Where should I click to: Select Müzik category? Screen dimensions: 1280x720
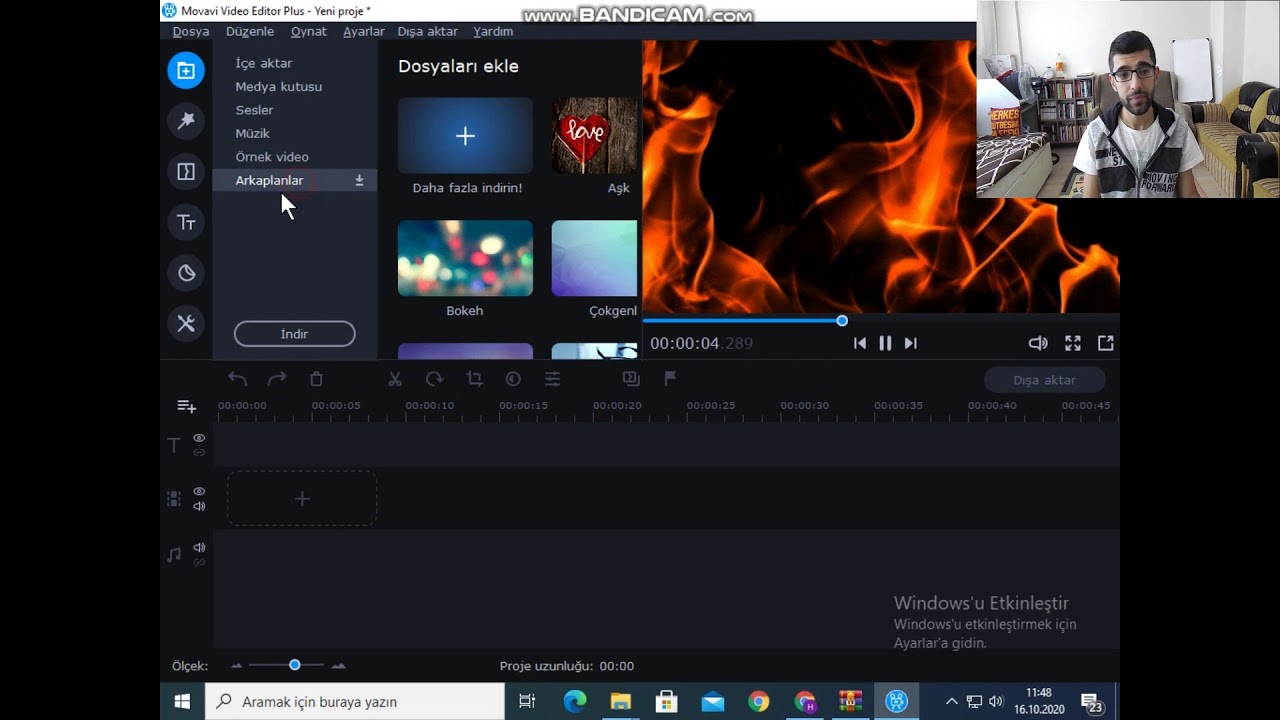tap(252, 133)
